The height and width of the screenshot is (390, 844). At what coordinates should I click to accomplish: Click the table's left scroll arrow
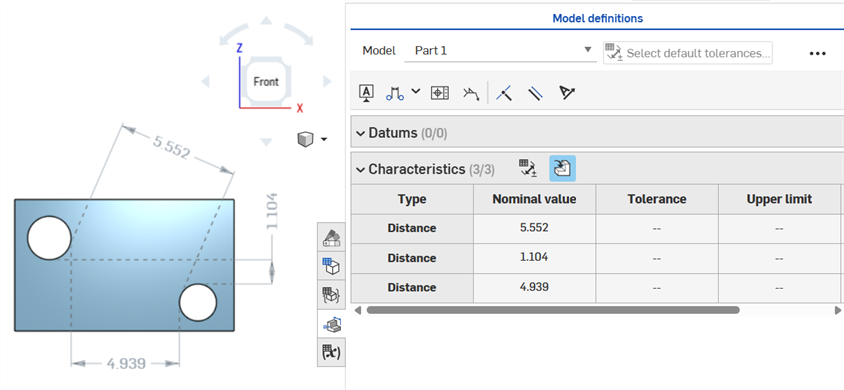357,310
